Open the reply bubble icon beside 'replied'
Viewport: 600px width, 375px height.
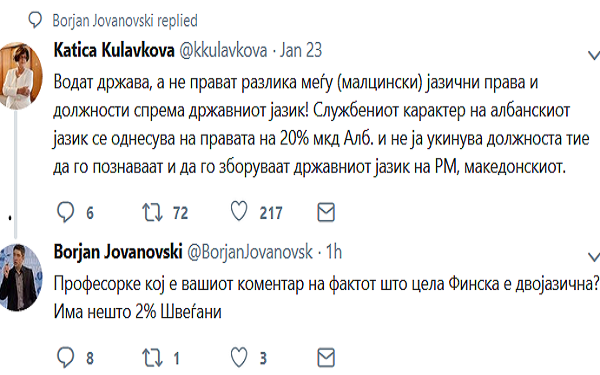point(35,20)
